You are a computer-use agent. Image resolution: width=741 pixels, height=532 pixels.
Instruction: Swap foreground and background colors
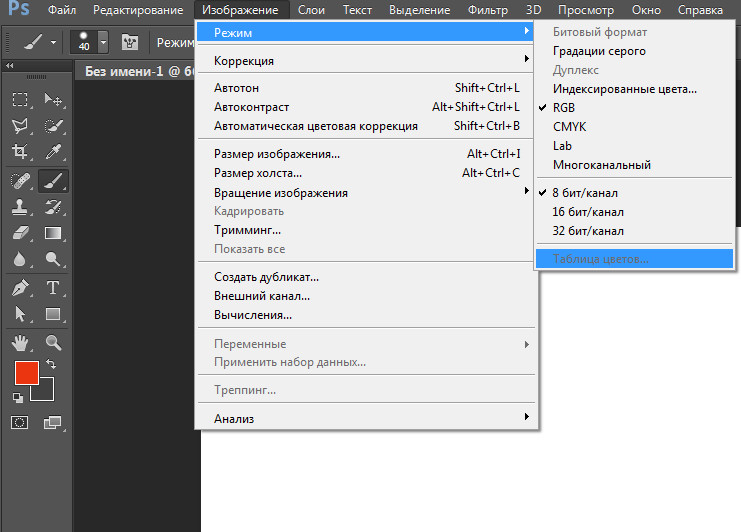[51, 364]
